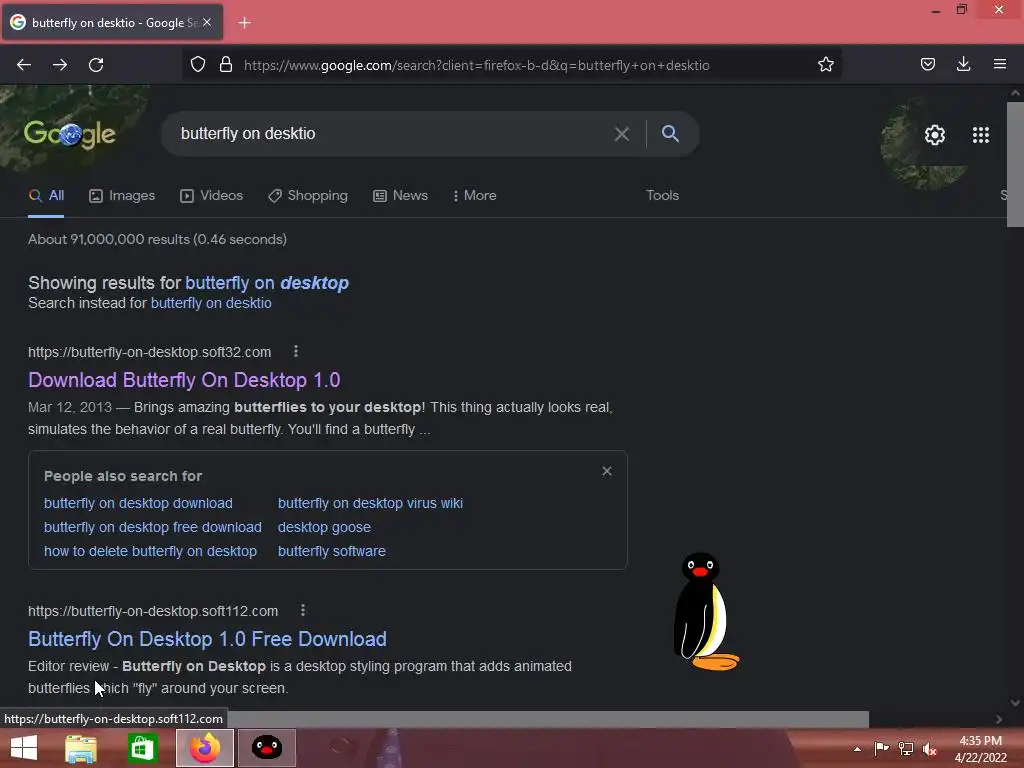Search how to delete butterfly on desktop

tap(150, 551)
